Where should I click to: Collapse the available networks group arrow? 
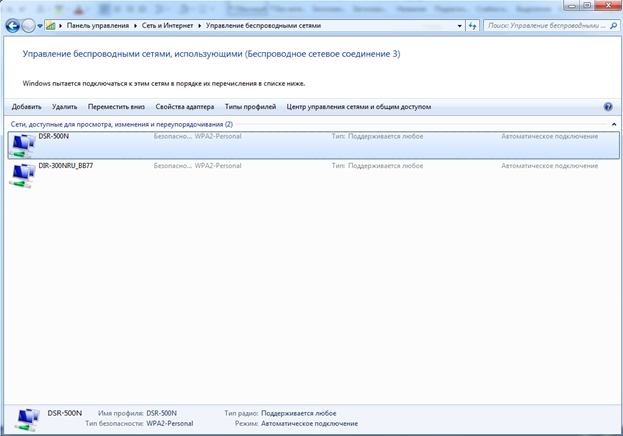click(x=613, y=124)
